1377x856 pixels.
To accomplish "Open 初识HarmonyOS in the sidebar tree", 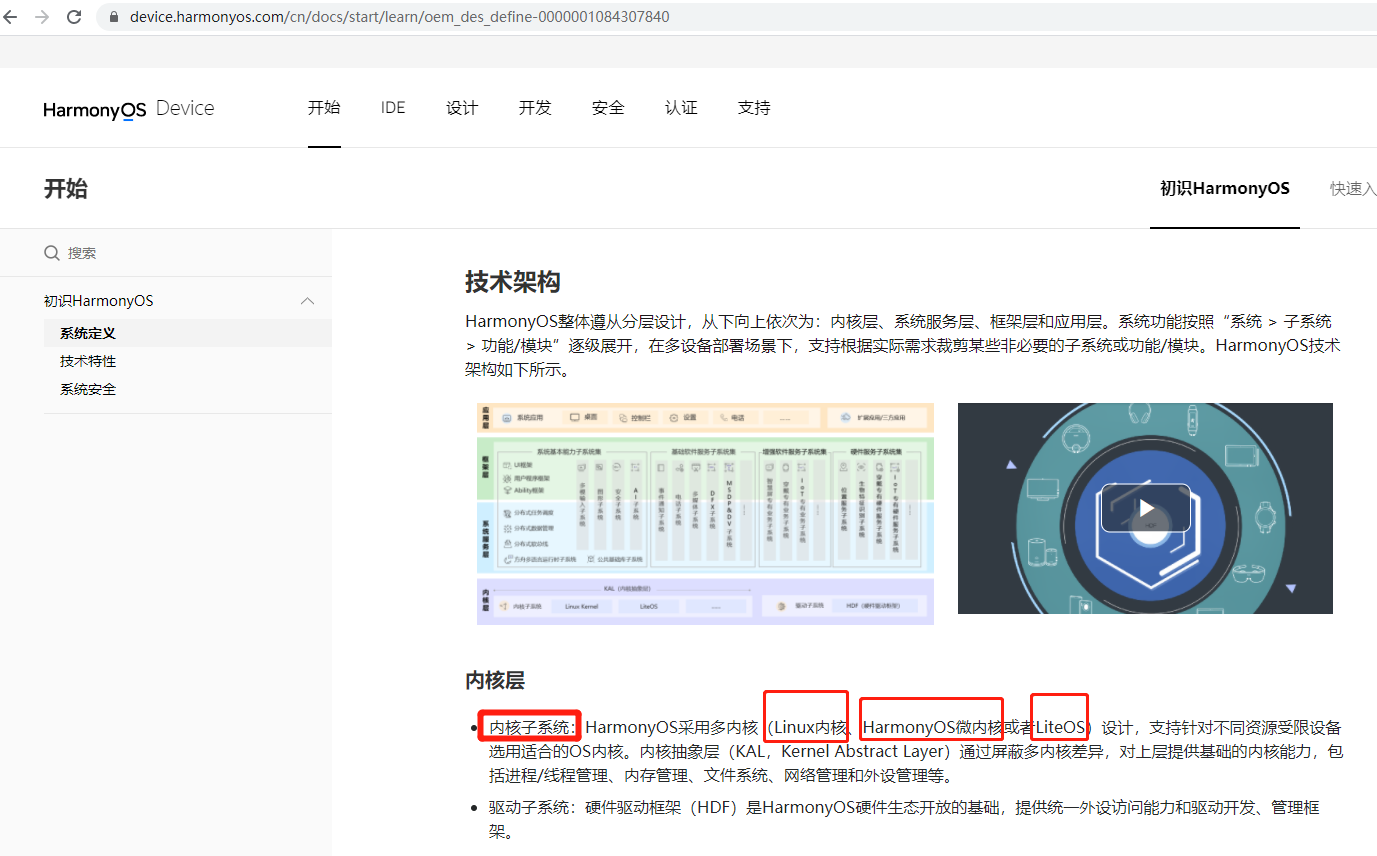I will tap(99, 301).
